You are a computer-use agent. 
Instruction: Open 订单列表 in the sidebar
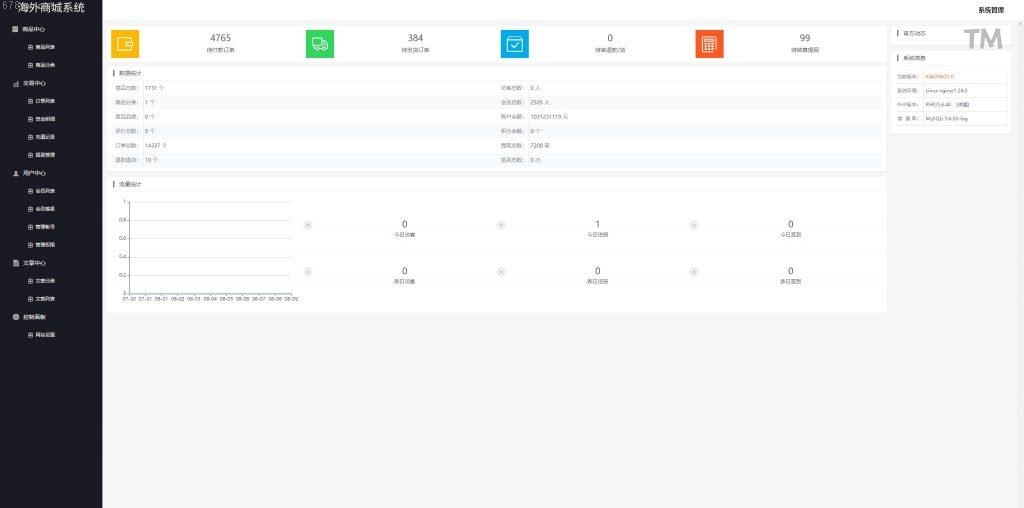46,101
